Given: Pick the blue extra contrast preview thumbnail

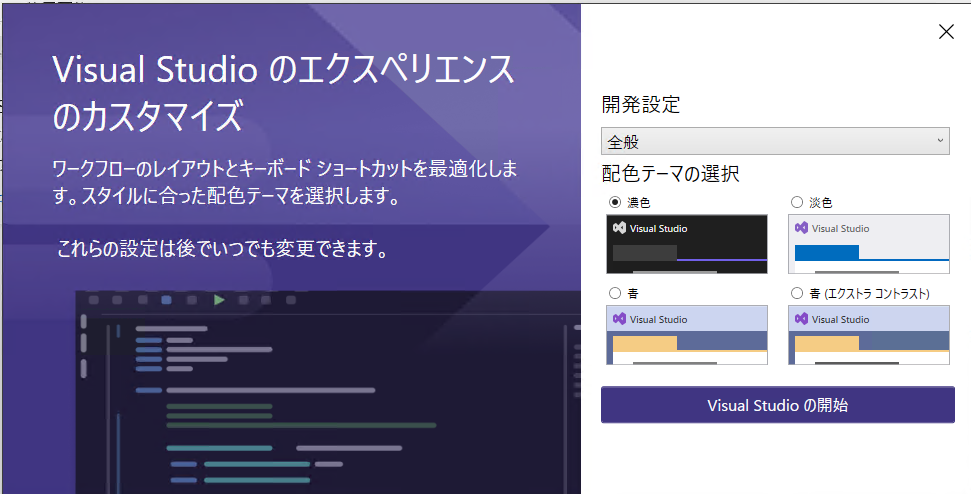Looking at the screenshot, I should pos(868,335).
